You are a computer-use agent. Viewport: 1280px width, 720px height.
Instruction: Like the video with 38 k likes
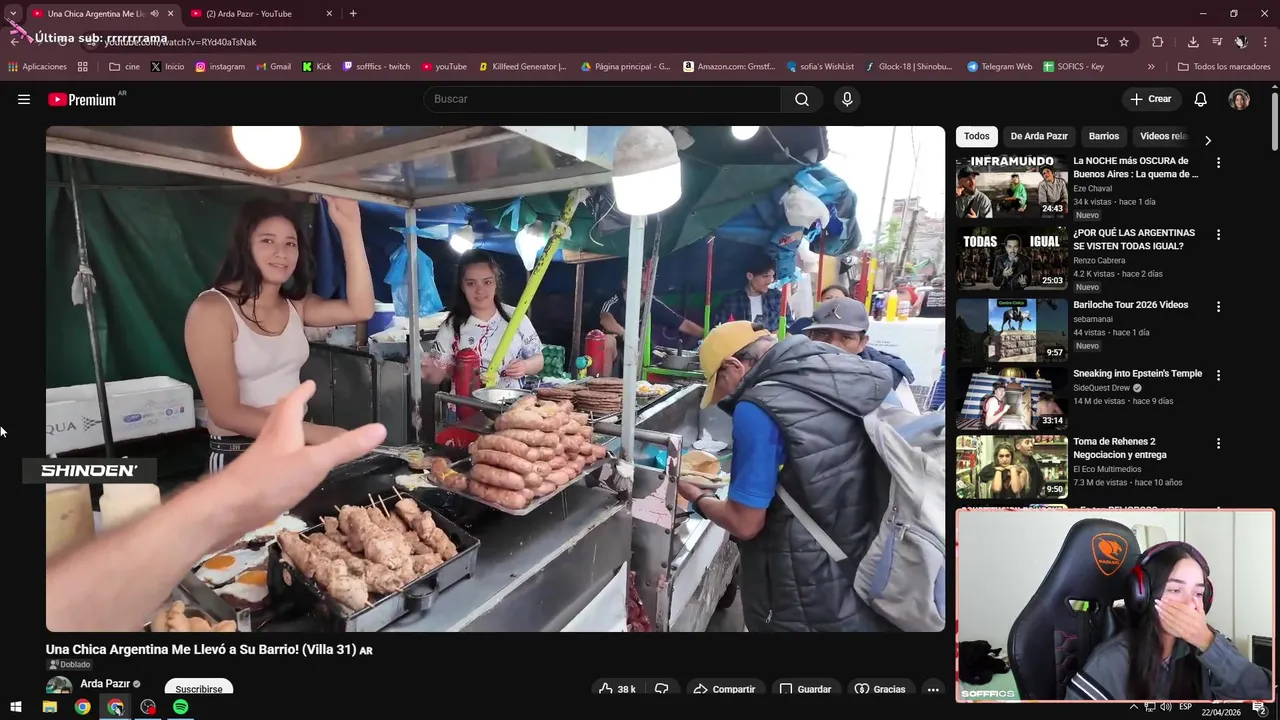[x=617, y=689]
